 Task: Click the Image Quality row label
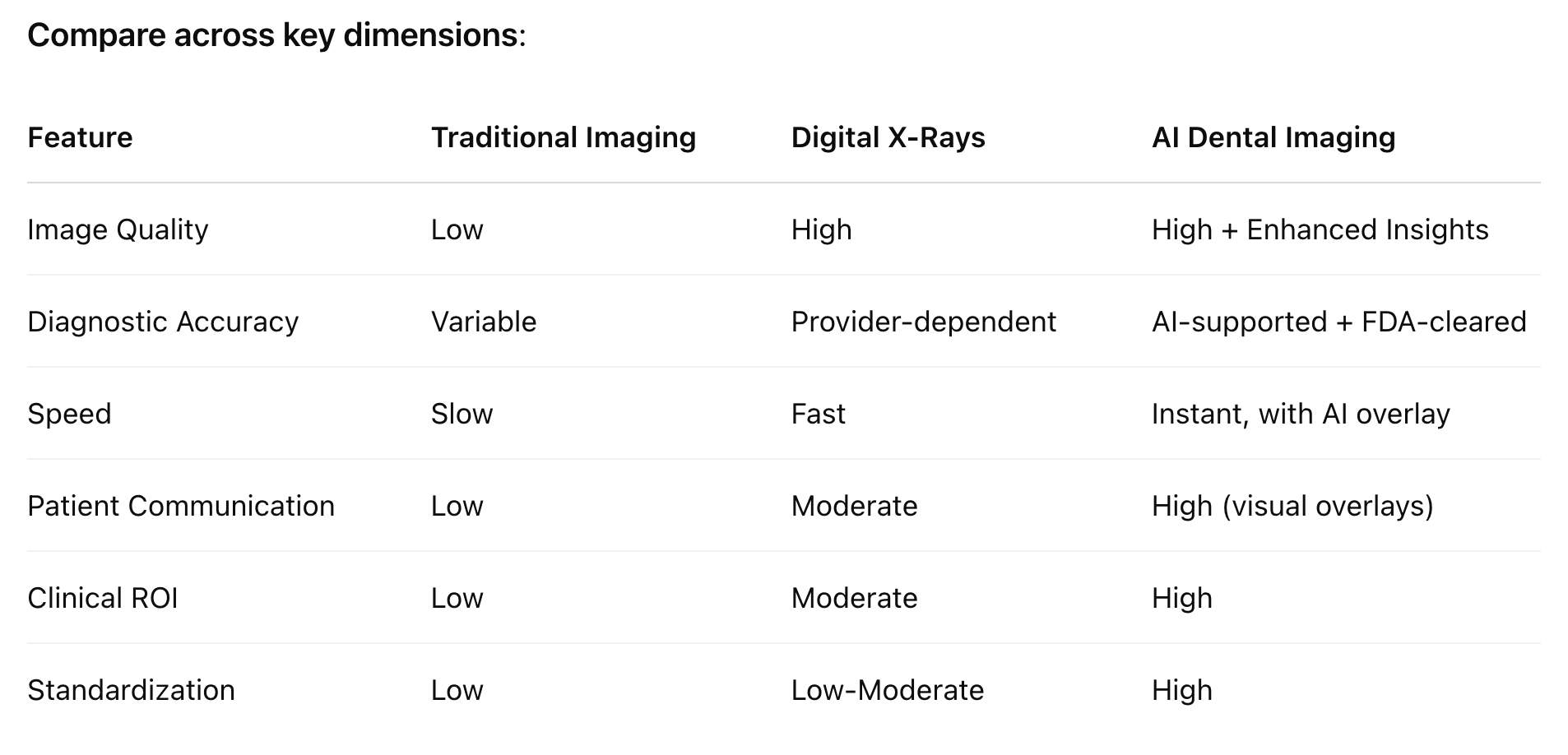[x=118, y=229]
